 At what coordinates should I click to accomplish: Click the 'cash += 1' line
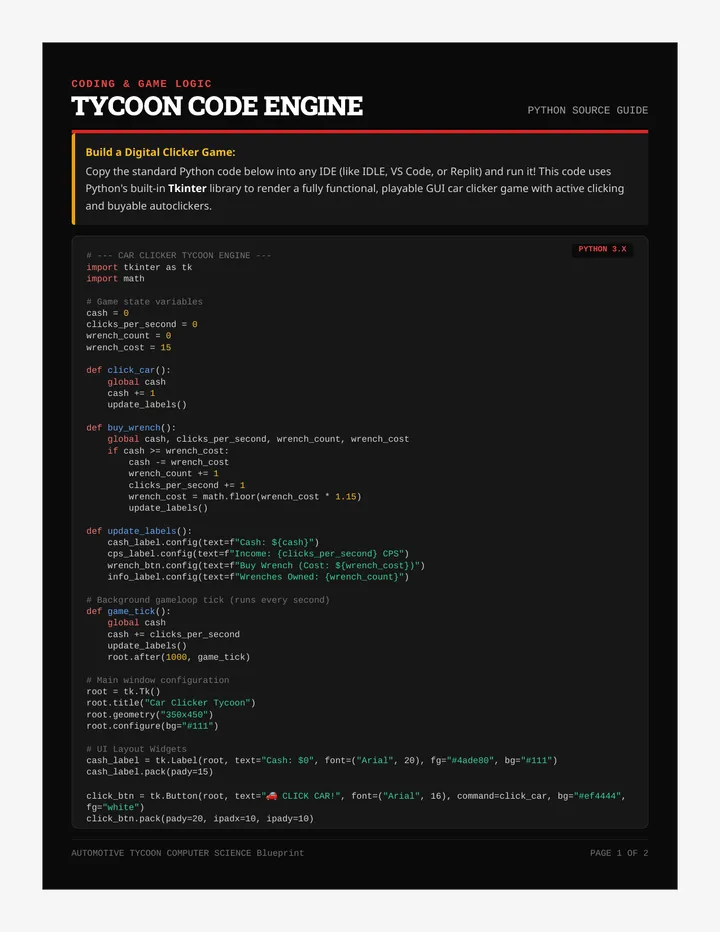(x=131, y=393)
